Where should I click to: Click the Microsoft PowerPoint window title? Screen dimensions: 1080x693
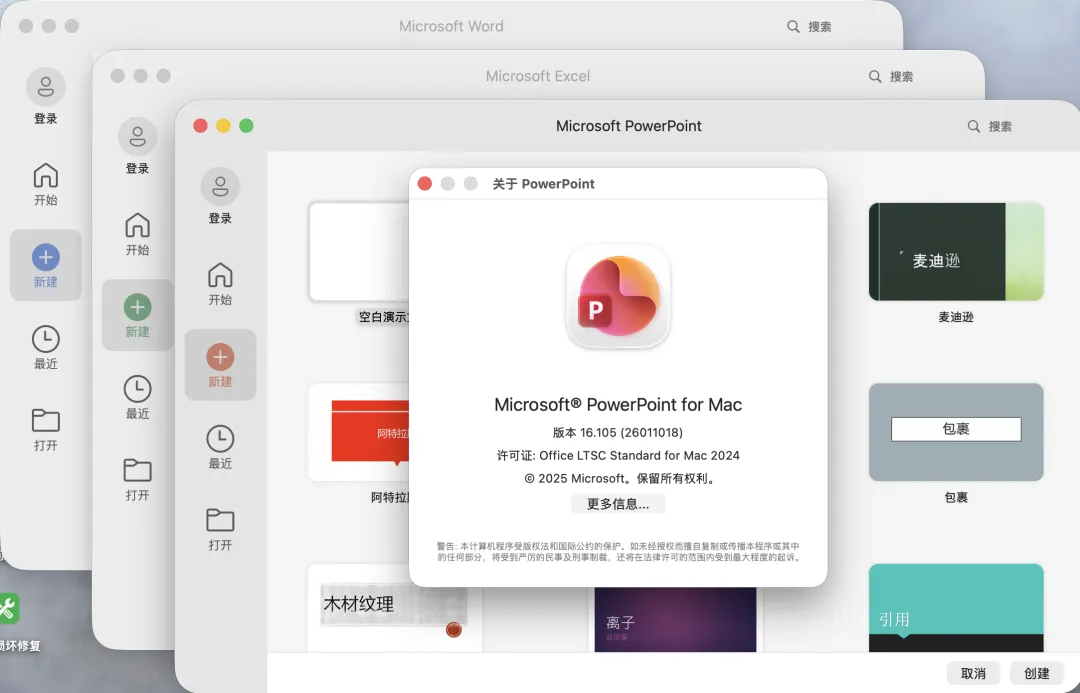[x=628, y=126]
